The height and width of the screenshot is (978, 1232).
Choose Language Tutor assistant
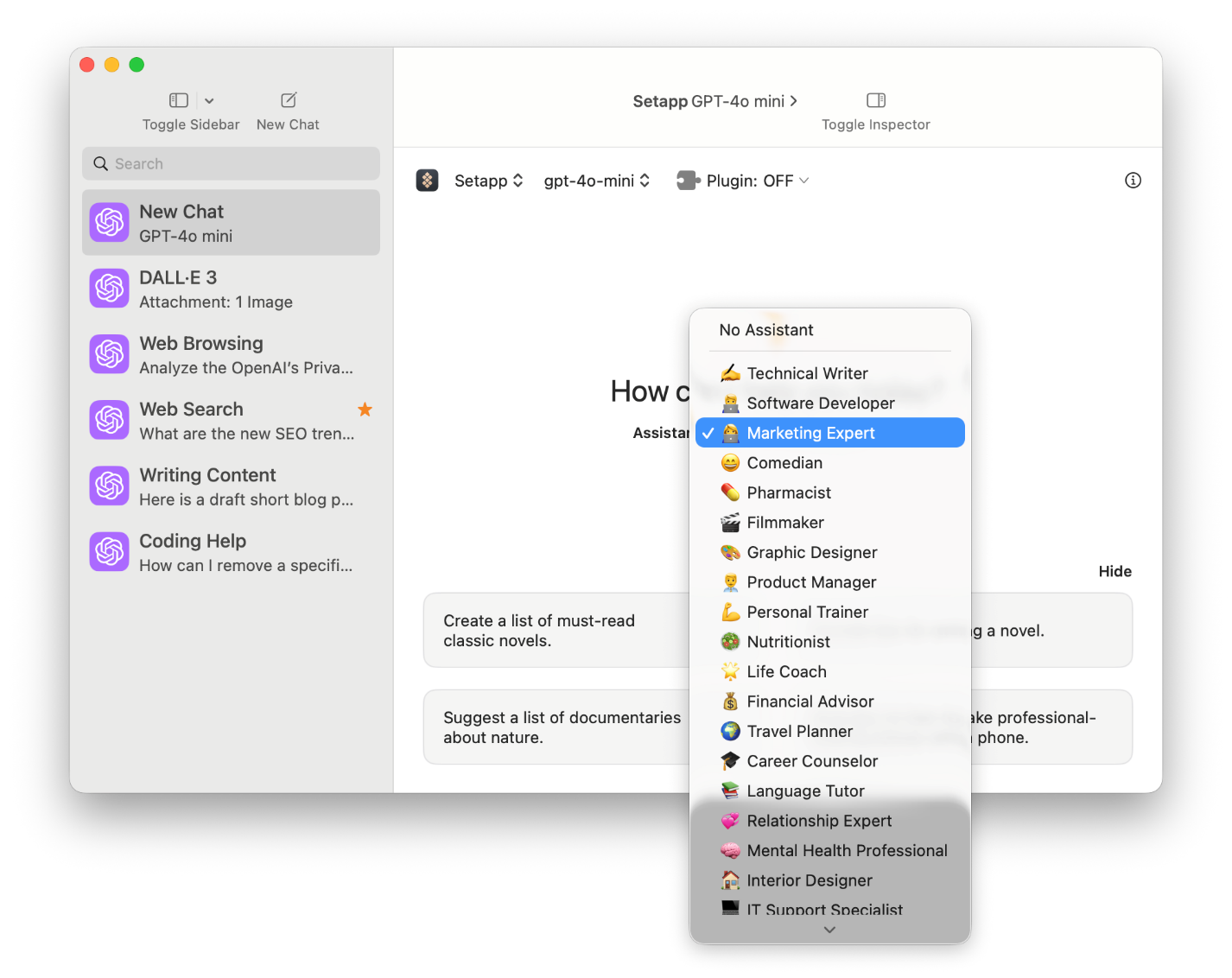pyautogui.click(x=830, y=791)
